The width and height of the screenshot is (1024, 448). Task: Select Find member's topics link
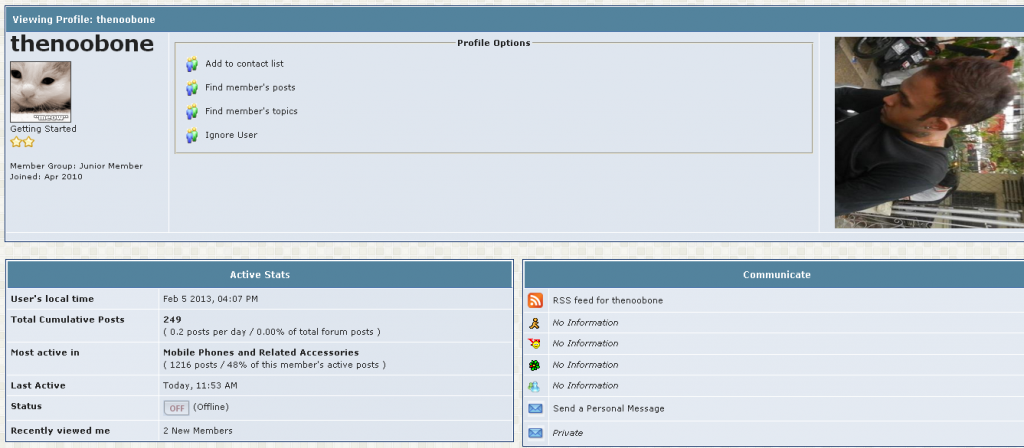[251, 112]
